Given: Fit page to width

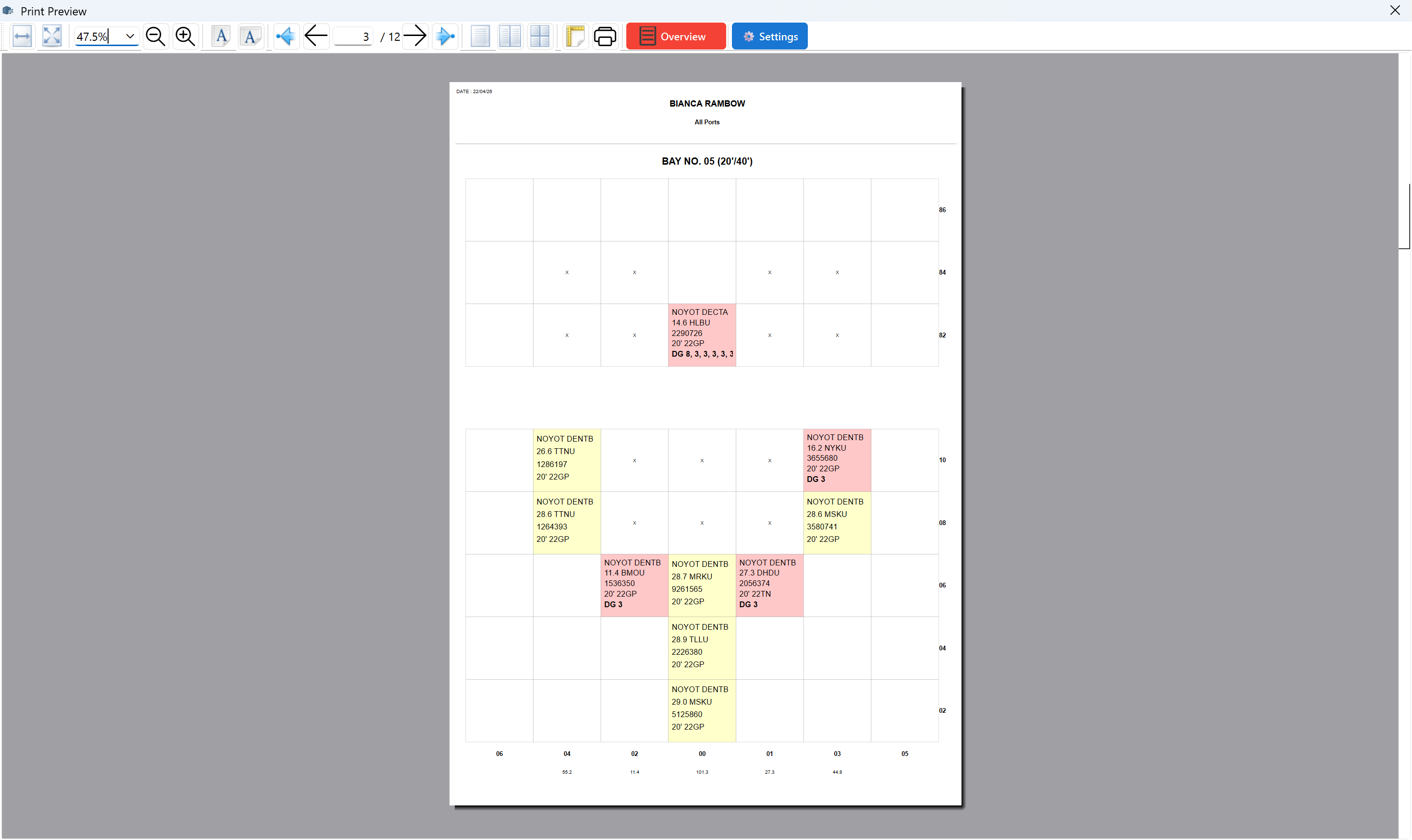Looking at the screenshot, I should point(22,36).
